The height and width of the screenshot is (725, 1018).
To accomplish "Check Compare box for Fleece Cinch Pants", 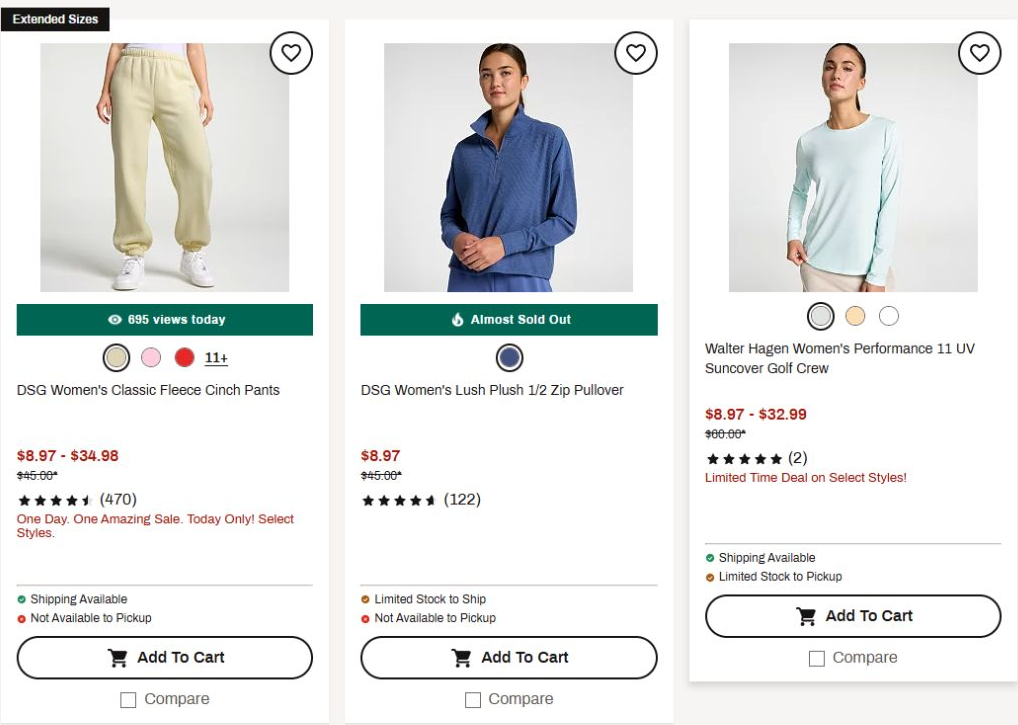I will (x=128, y=700).
